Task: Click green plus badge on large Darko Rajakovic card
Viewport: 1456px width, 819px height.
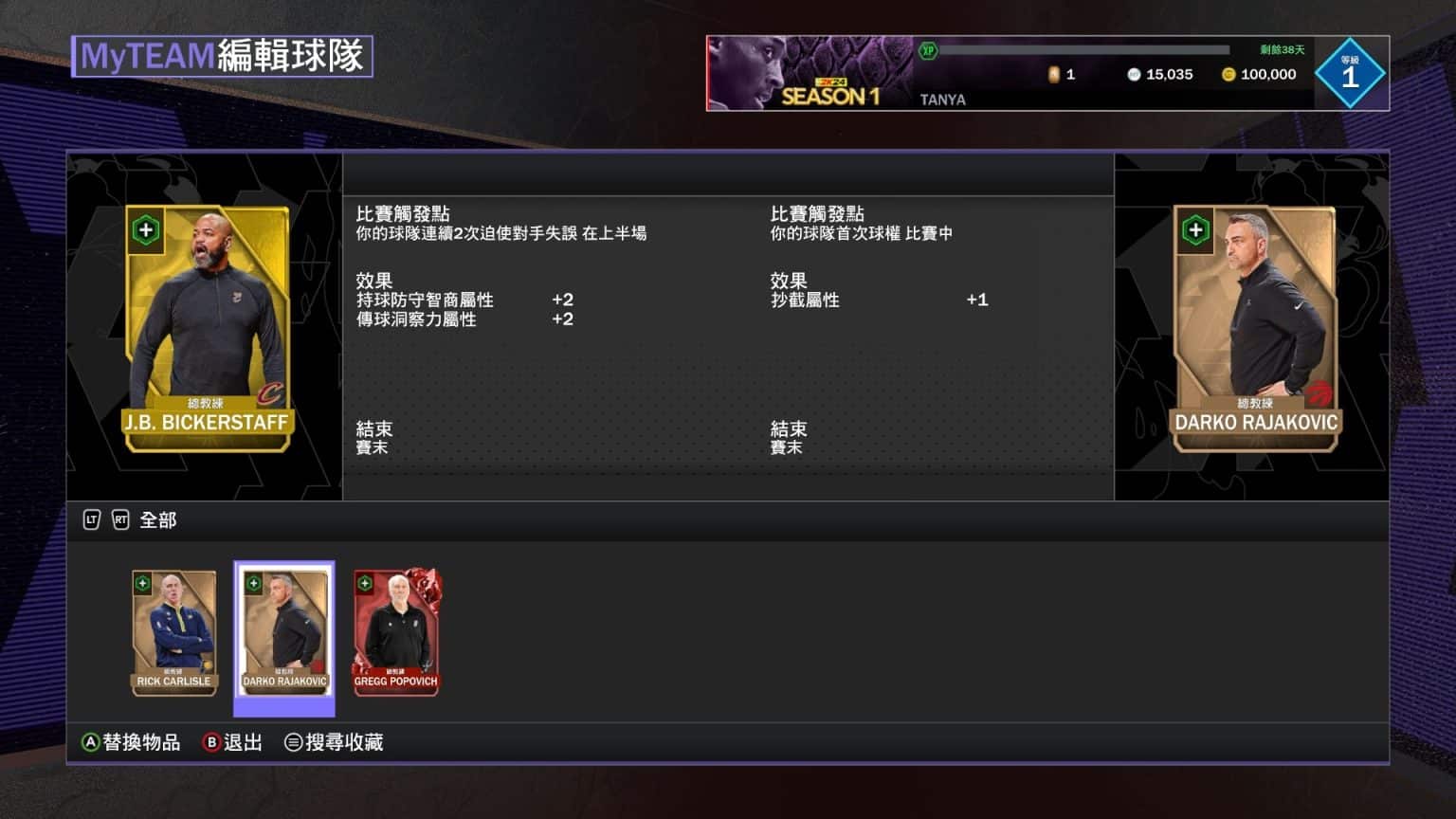Action: (1195, 229)
